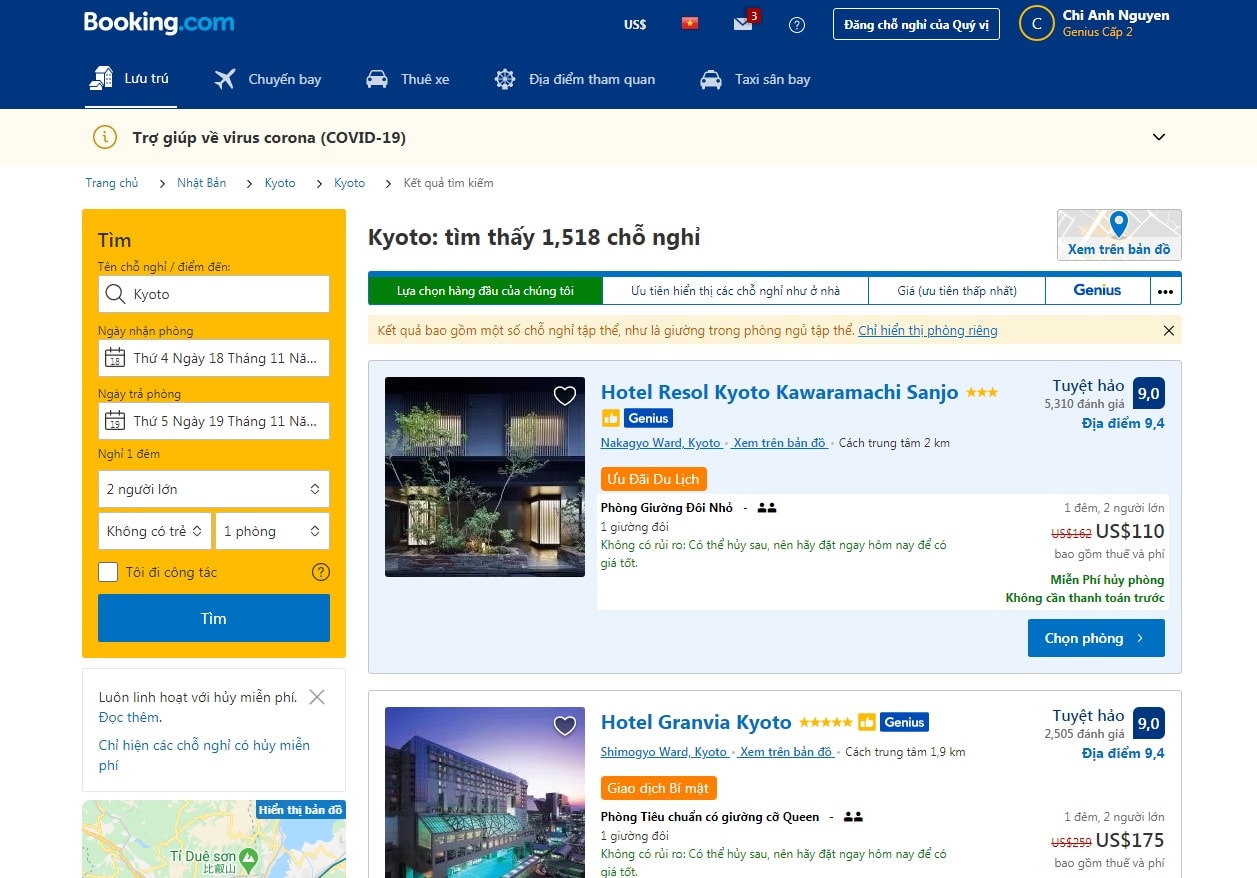Open the profile avatar circle with letter C
Screen dimensions: 1257x878
coord(1037,24)
